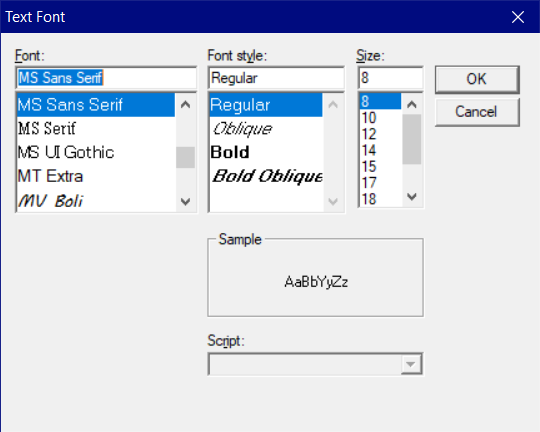Click the Cancel button

(477, 112)
